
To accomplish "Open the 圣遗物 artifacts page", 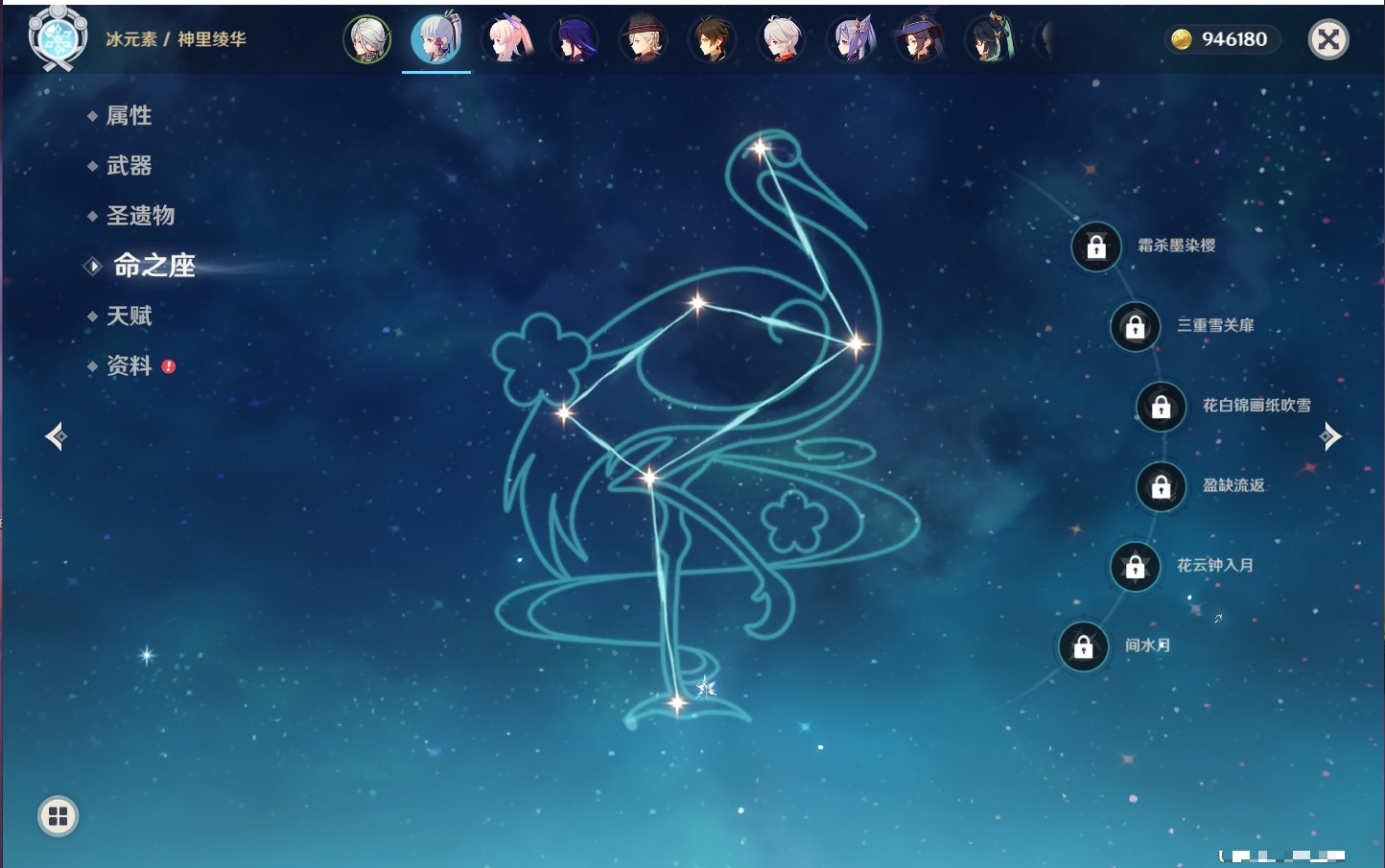I will [x=140, y=216].
